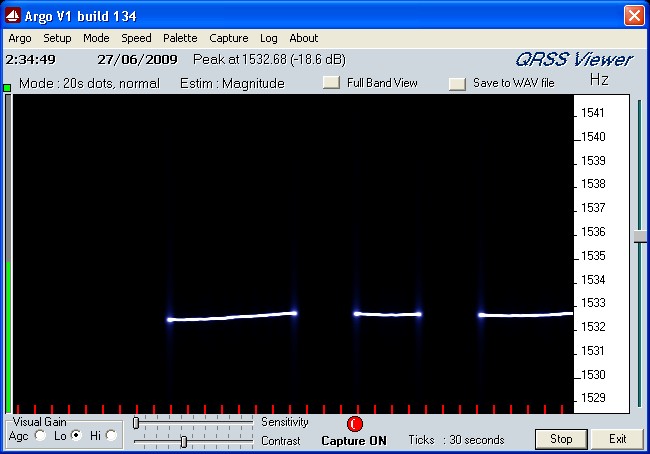Click the Sensitivity slider handle
The height and width of the screenshot is (454, 650).
[136, 423]
